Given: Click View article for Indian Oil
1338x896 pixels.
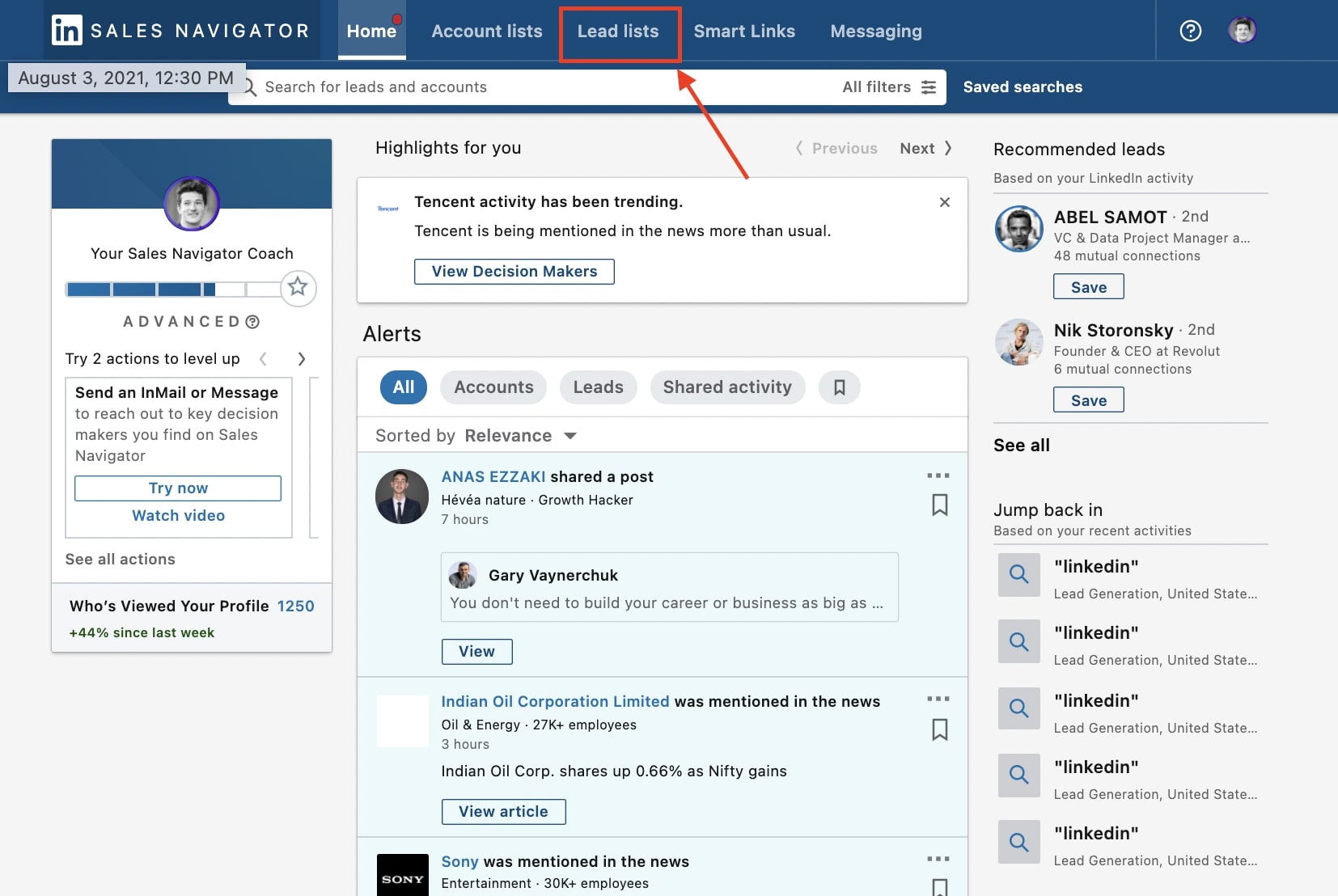Looking at the screenshot, I should 503,812.
